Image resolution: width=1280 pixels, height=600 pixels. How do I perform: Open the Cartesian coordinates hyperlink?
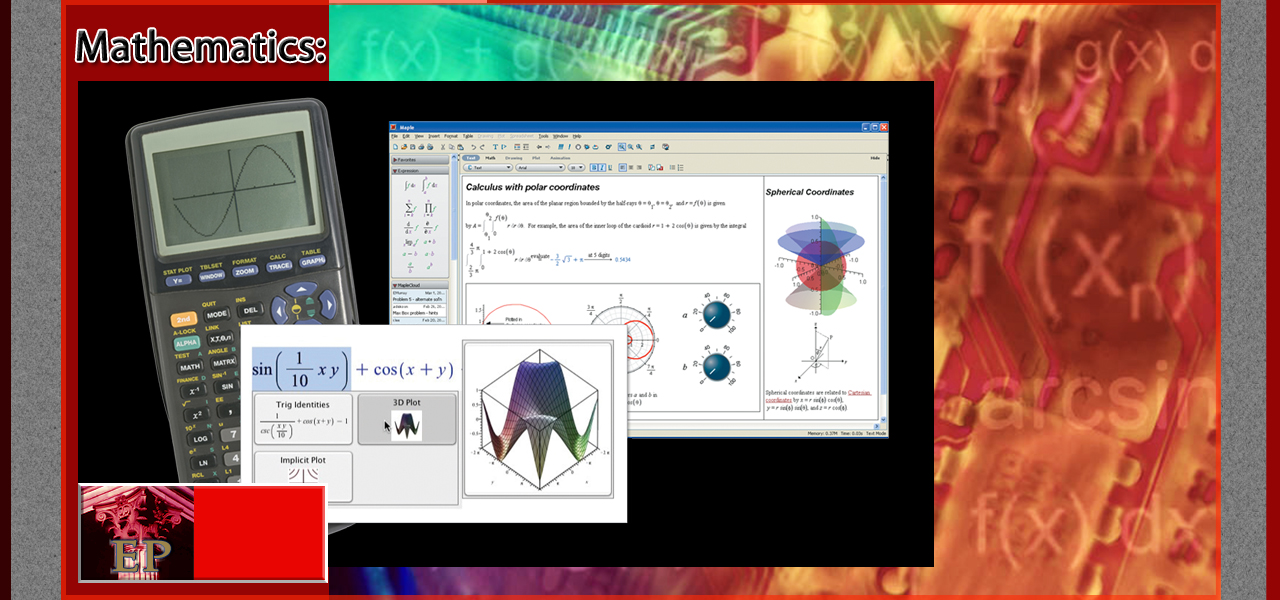point(858,393)
